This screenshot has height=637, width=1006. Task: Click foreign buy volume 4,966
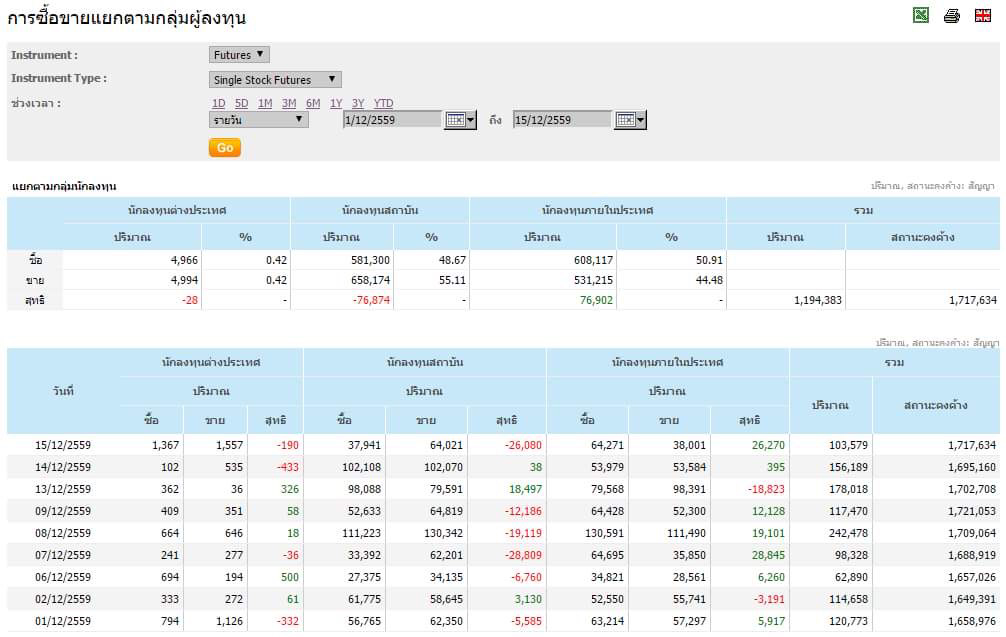184,260
